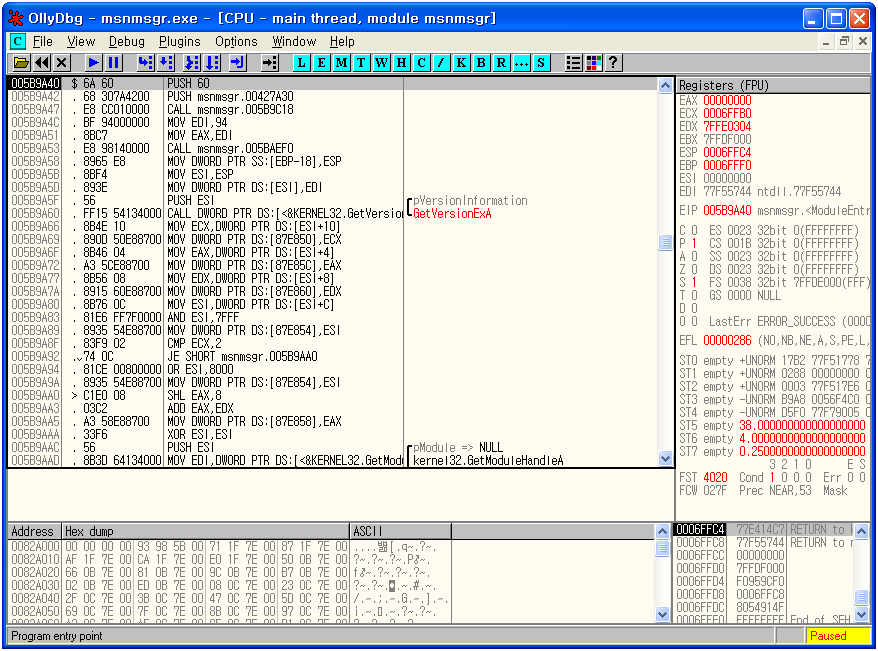Open the Run trace window (dots button)

[521, 63]
